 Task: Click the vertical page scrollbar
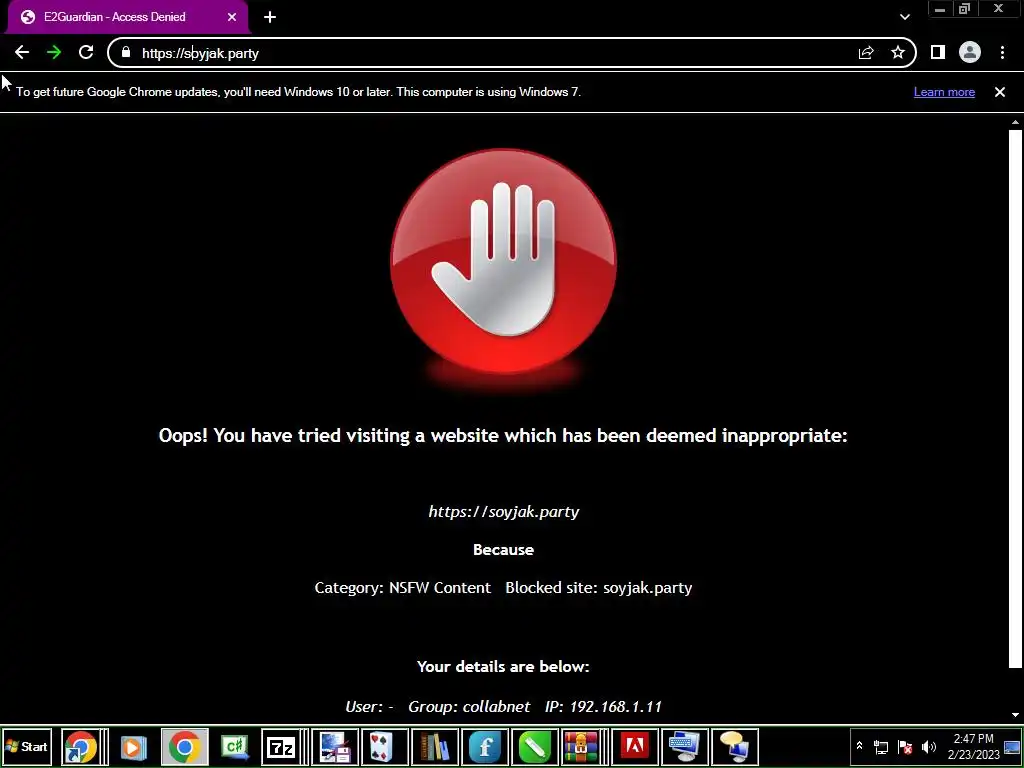[1015, 398]
